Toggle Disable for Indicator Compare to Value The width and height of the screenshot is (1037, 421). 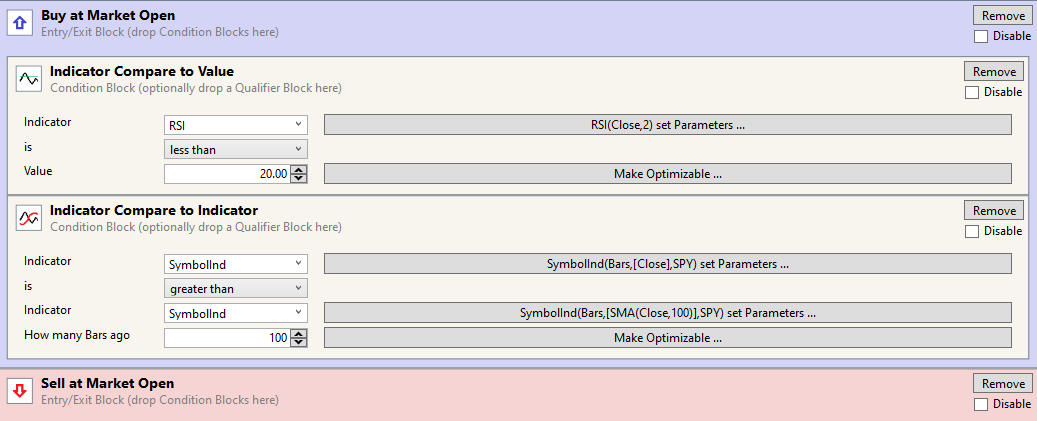(x=972, y=92)
